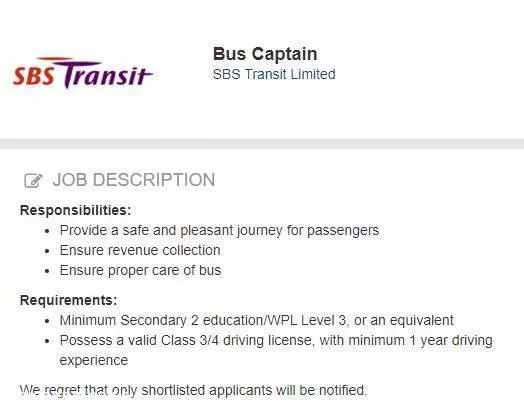524x410 pixels.
Task: Click the safe and pleasant journey bullet
Action: [219, 231]
